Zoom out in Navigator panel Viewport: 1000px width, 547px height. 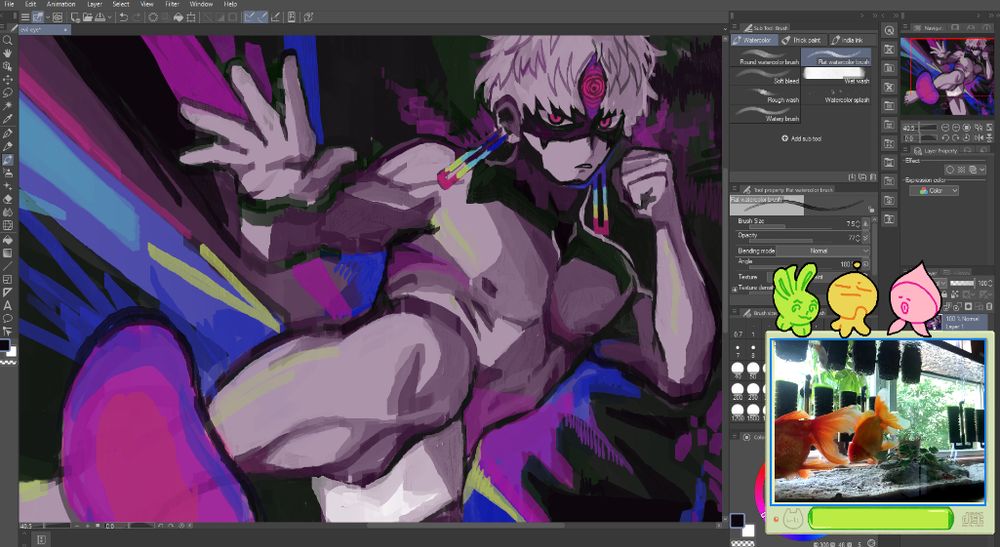[945, 128]
